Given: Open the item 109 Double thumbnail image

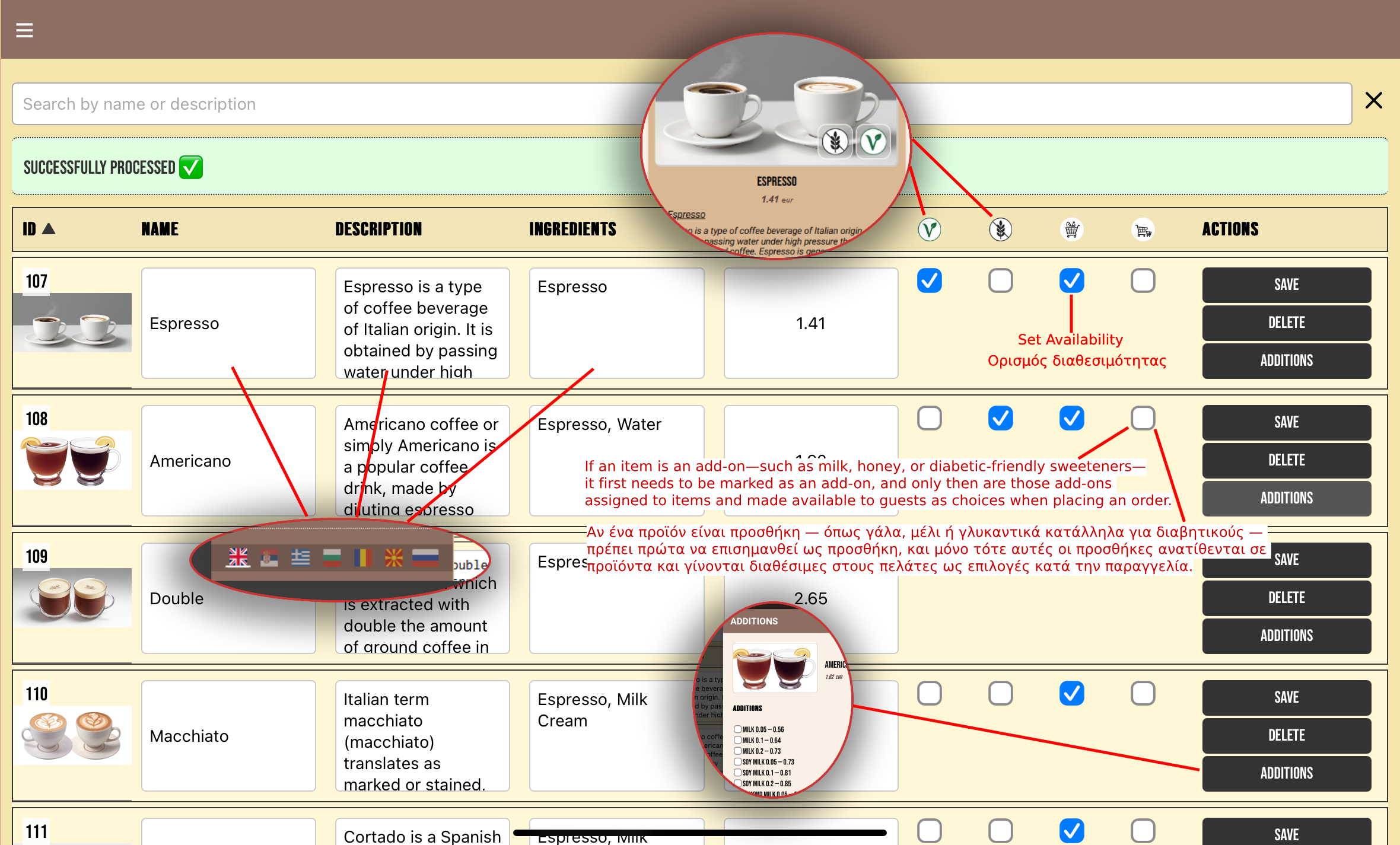Looking at the screenshot, I should click(x=72, y=597).
